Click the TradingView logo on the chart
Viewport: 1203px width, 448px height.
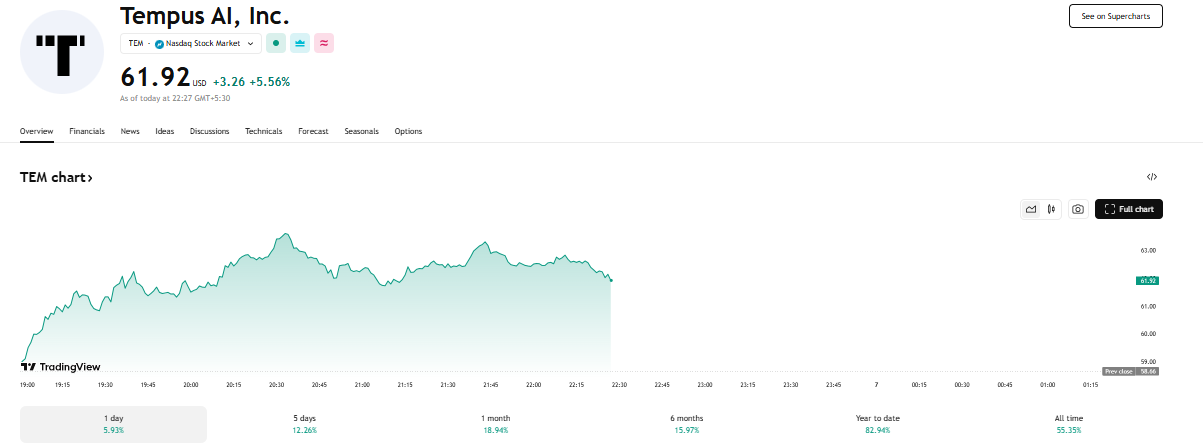pos(61,367)
